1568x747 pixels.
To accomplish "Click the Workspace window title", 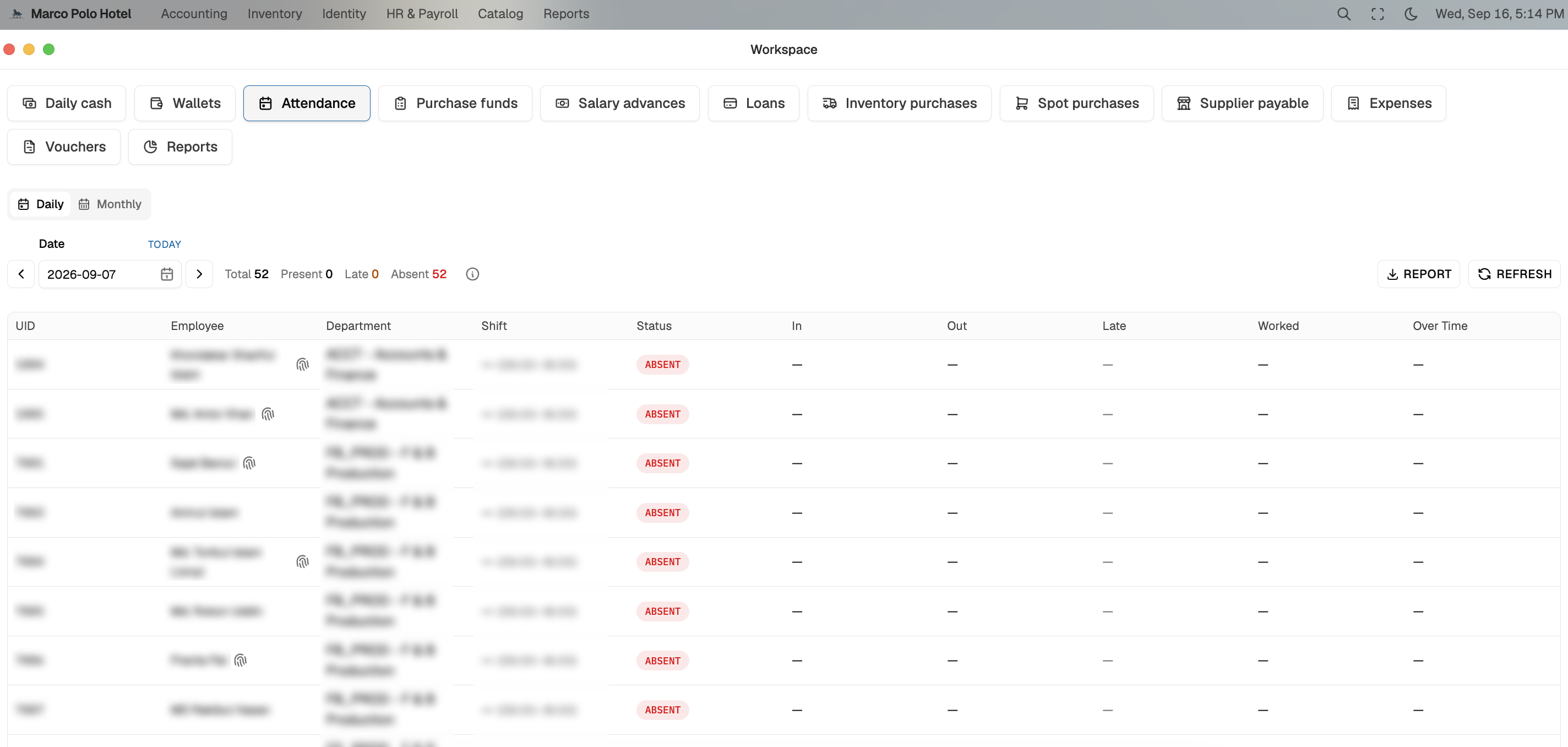I will click(783, 50).
